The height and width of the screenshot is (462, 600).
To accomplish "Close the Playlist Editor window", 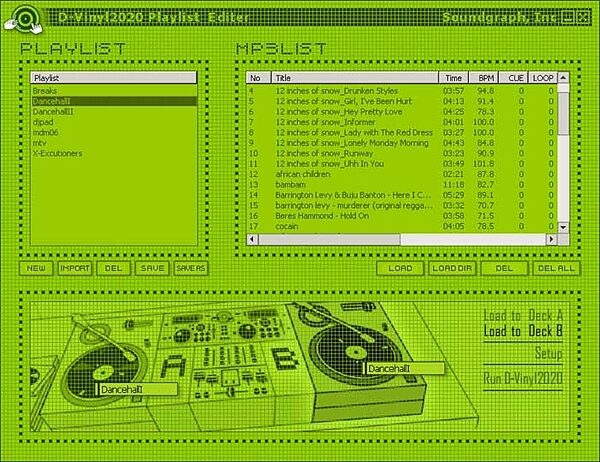I will [582, 17].
